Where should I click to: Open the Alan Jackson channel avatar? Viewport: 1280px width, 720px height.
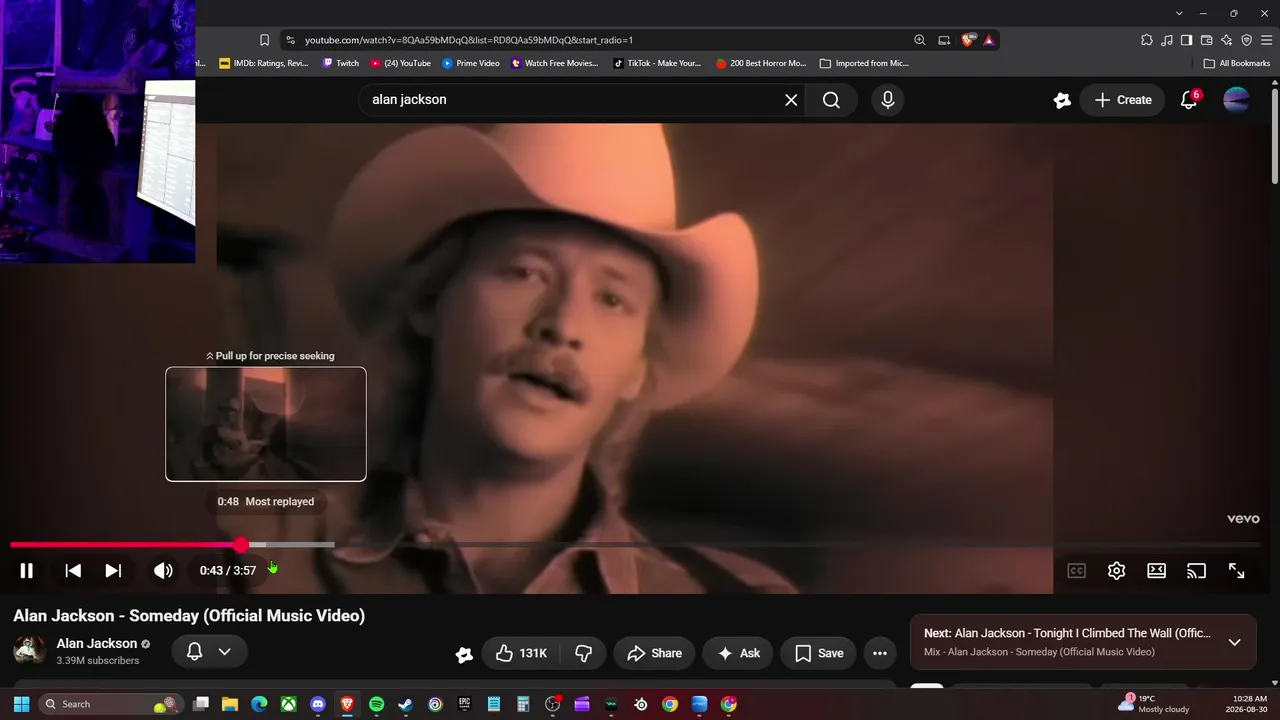[30, 651]
